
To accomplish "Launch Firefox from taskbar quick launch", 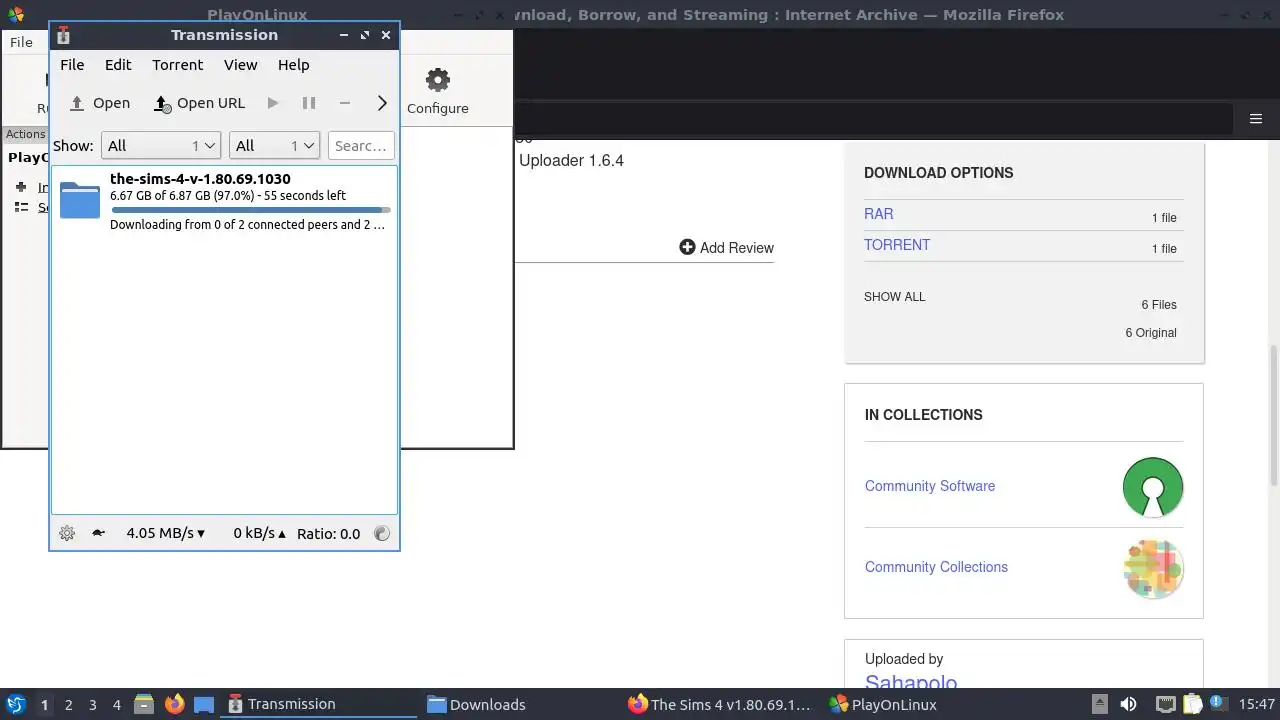I will (x=174, y=705).
